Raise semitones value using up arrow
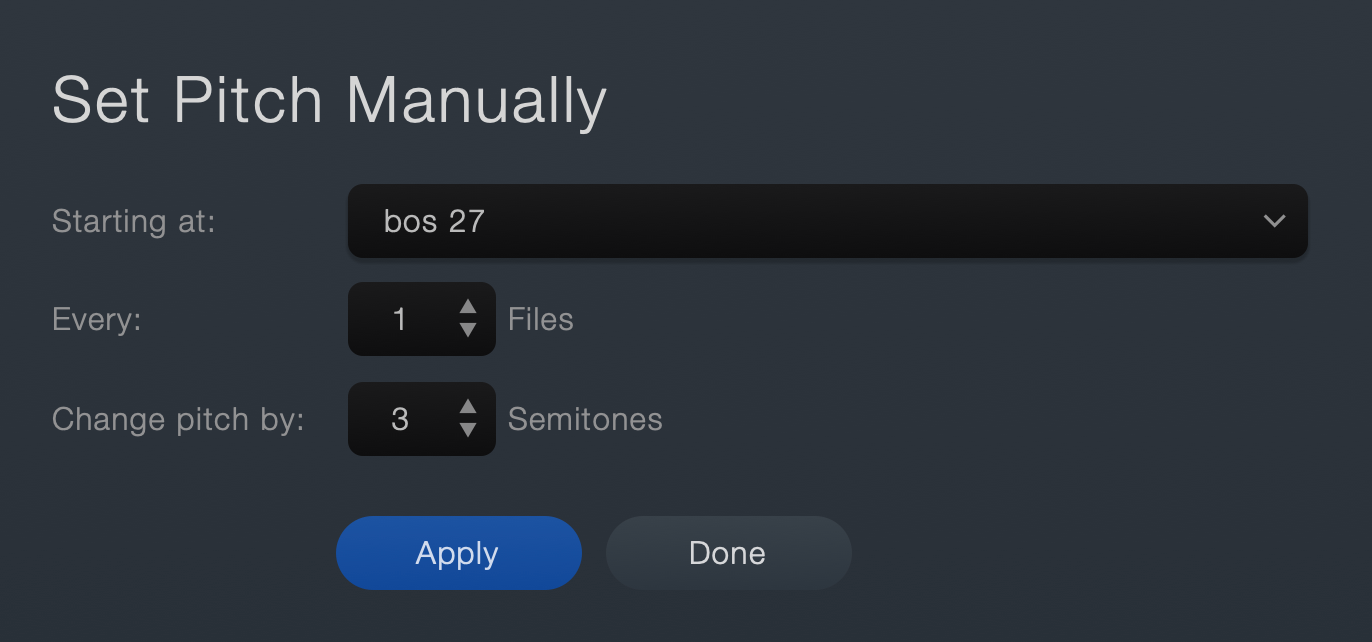Screen dimensions: 1372x642 point(467,407)
